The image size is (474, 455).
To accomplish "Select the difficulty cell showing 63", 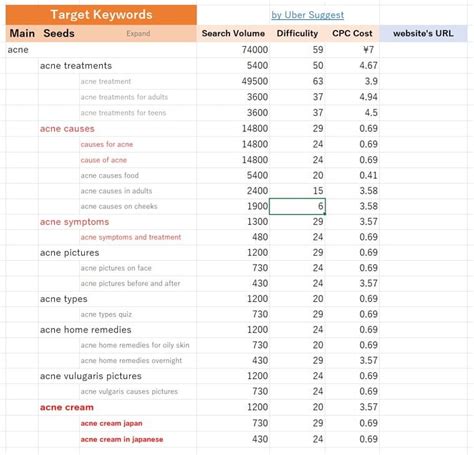I will pos(297,81).
